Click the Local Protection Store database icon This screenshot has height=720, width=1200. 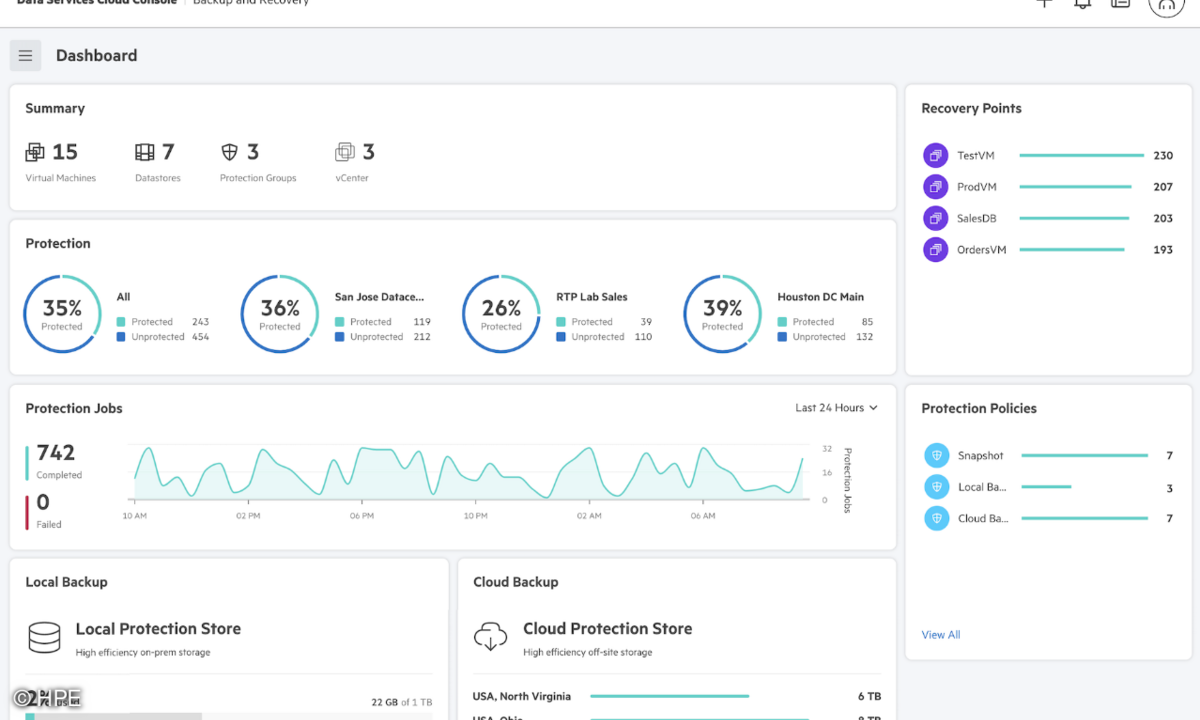point(44,637)
